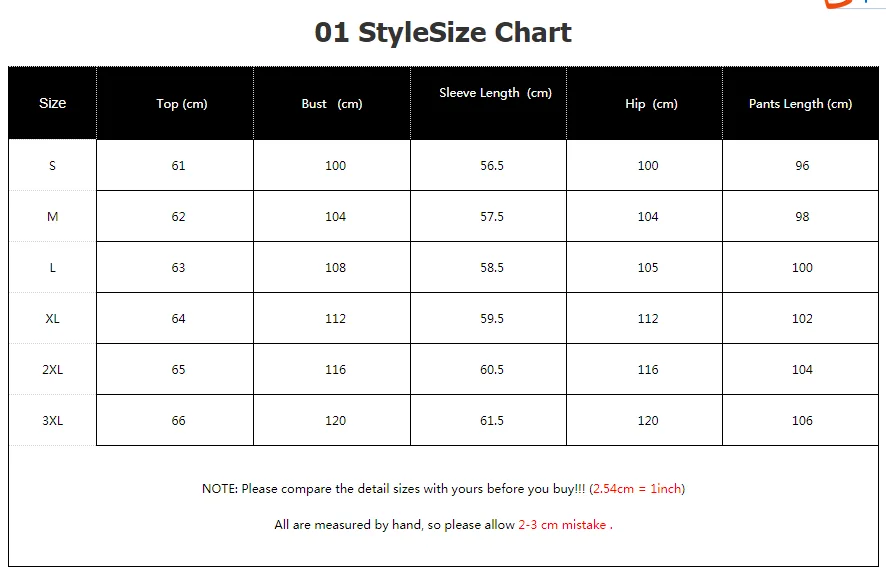Click the 01 StyleSize Chart title
This screenshot has height=585, width=886.
(443, 32)
